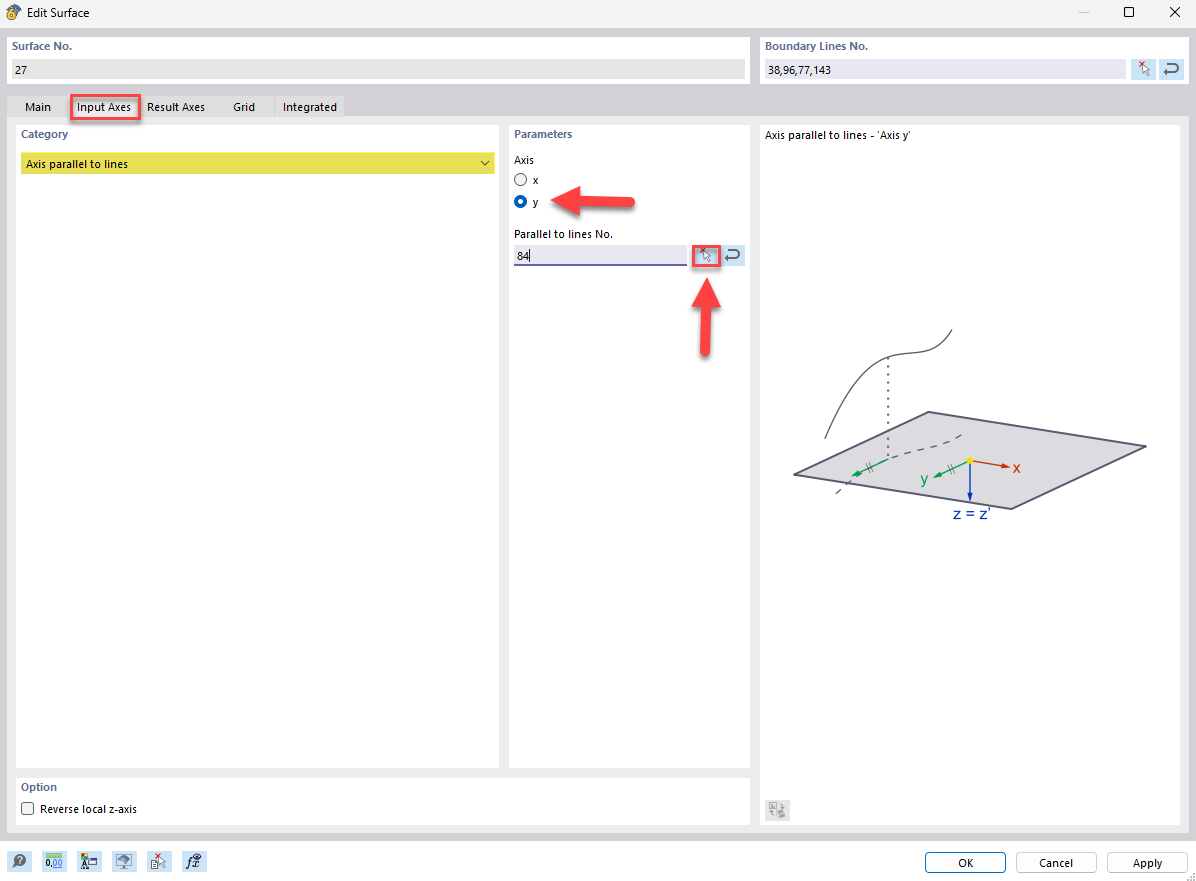Click the delete surface icon in the footer
The image size is (1196, 881).
pyautogui.click(x=159, y=861)
